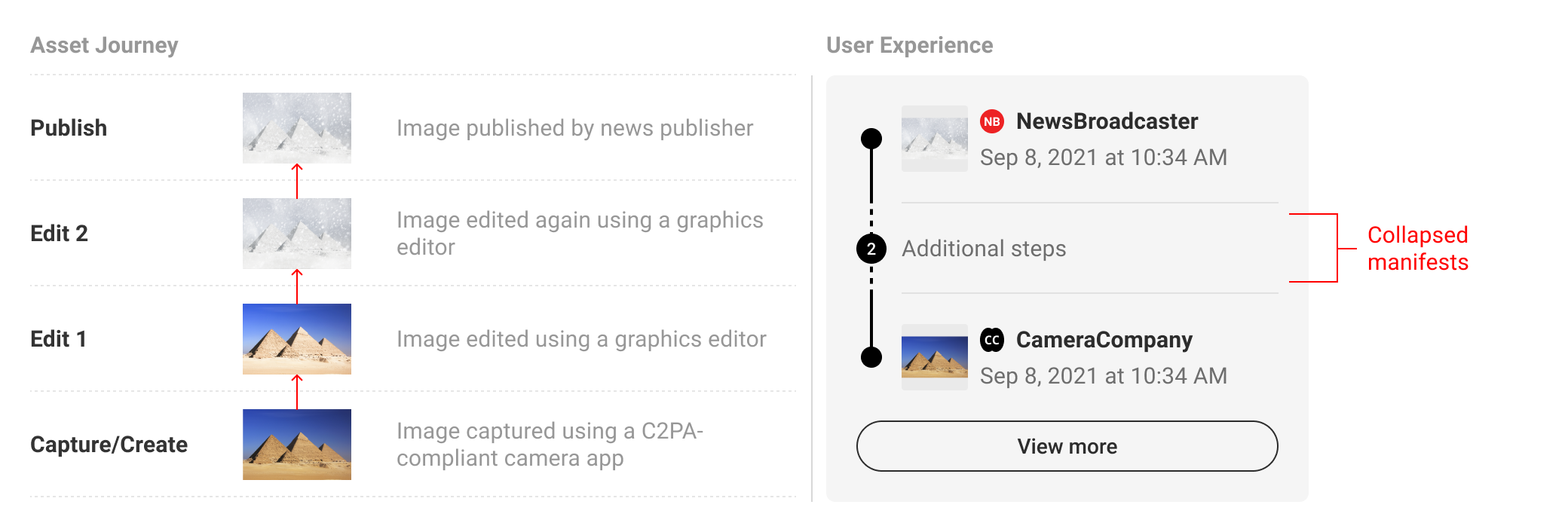Select the bottom timeline dot for CameraCompany
The height and width of the screenshot is (532, 1568).
coord(871,357)
